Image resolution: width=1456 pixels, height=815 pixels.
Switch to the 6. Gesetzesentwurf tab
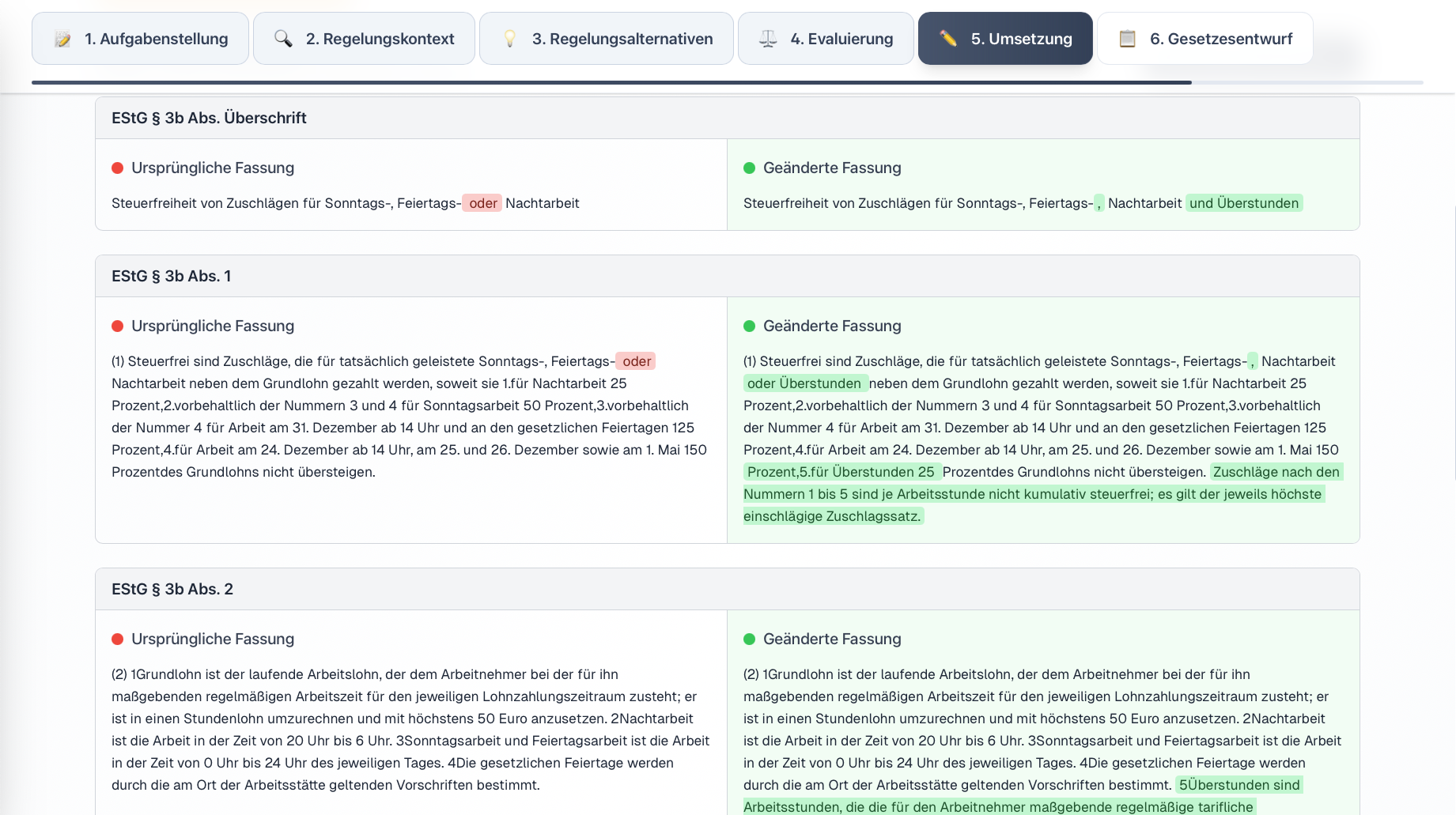tap(1205, 39)
